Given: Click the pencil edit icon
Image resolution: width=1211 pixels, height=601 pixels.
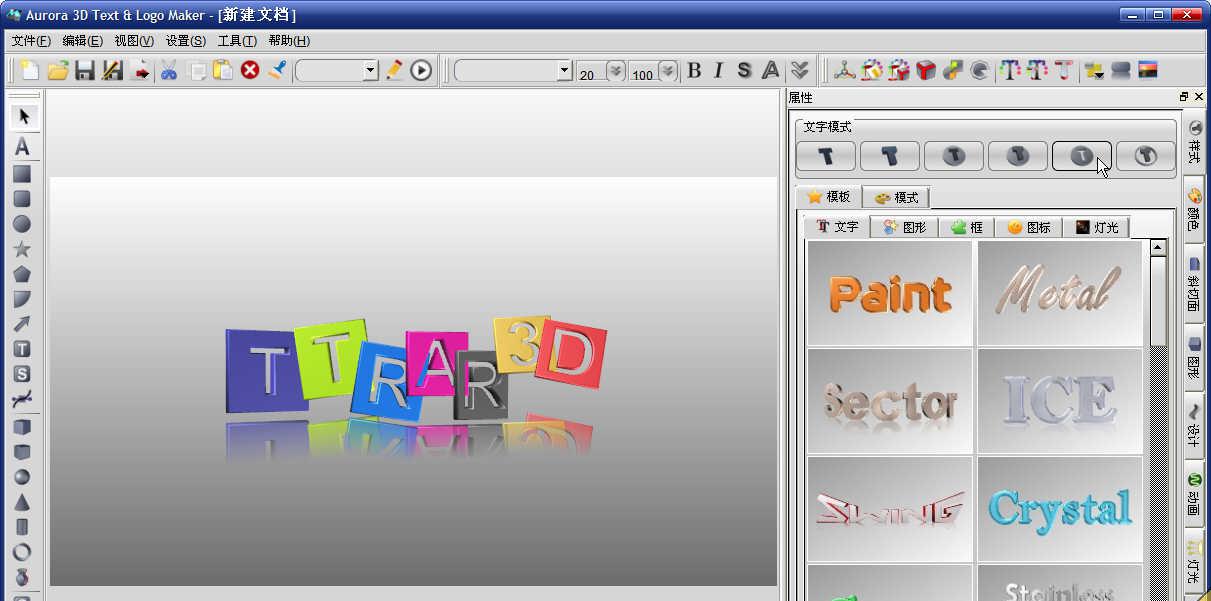Looking at the screenshot, I should pyautogui.click(x=394, y=70).
